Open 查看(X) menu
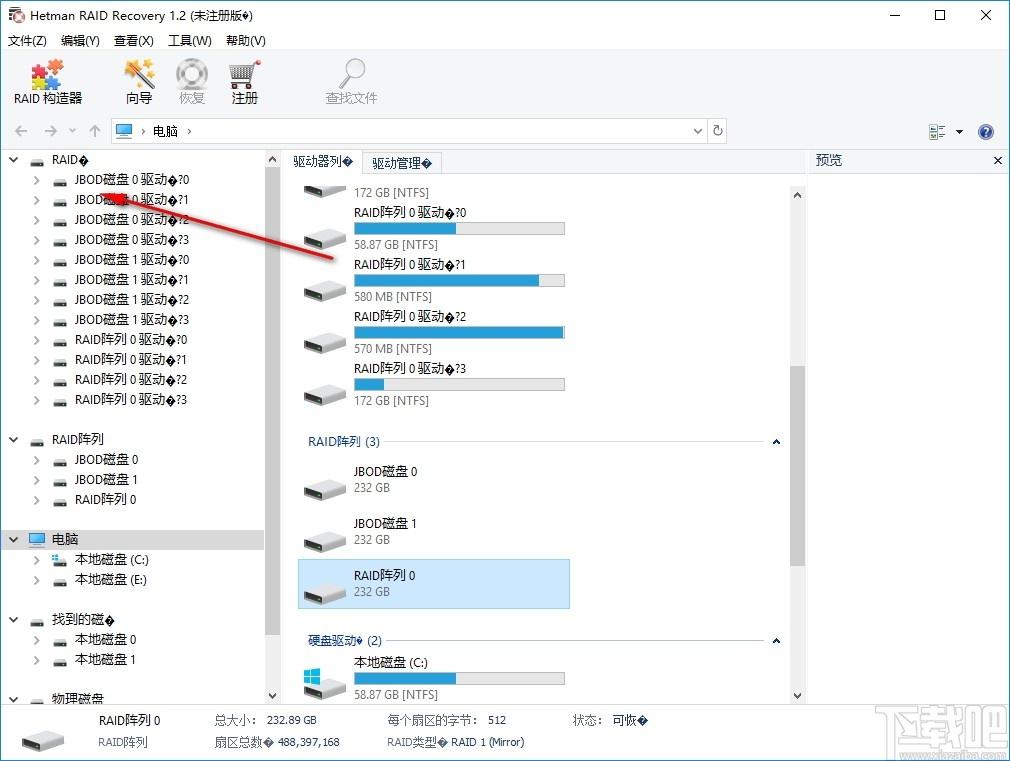The height and width of the screenshot is (761, 1010). point(133,41)
